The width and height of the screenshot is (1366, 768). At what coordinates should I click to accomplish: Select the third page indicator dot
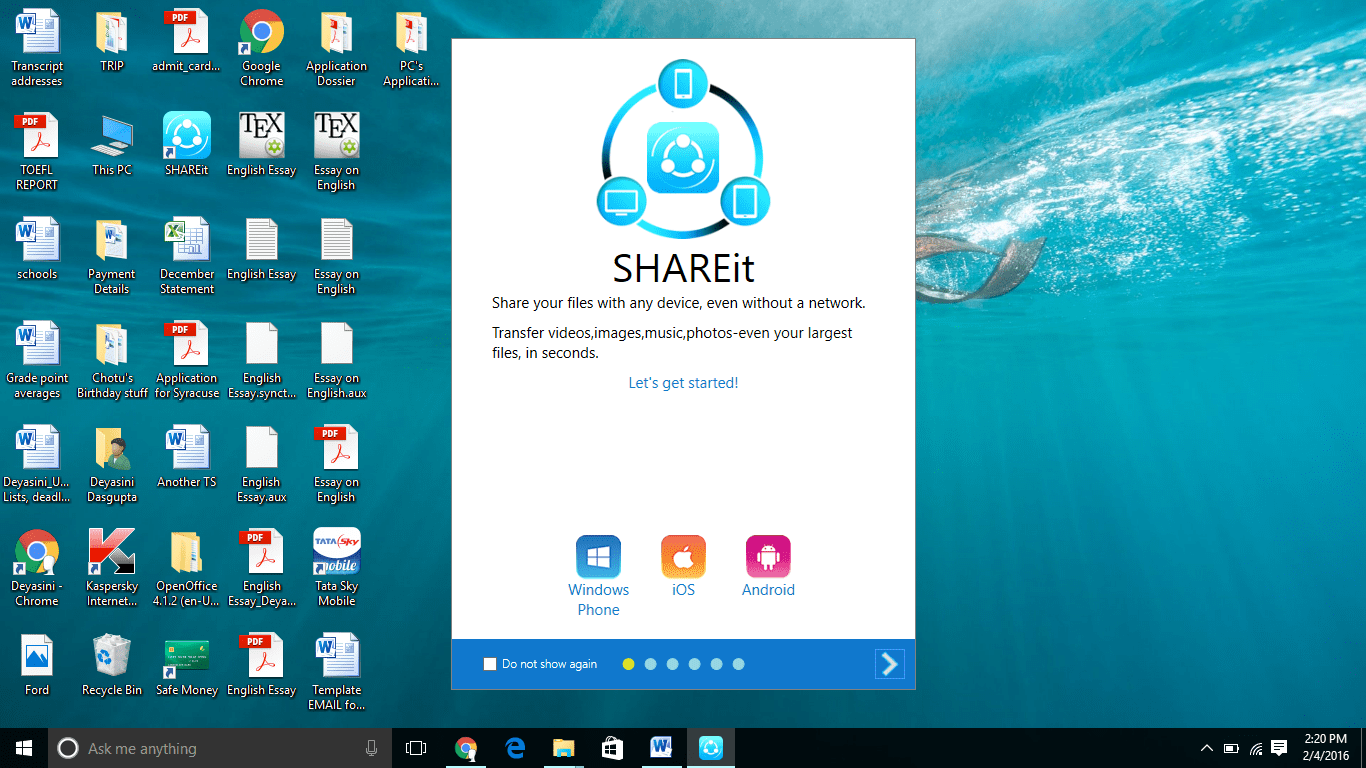click(672, 664)
